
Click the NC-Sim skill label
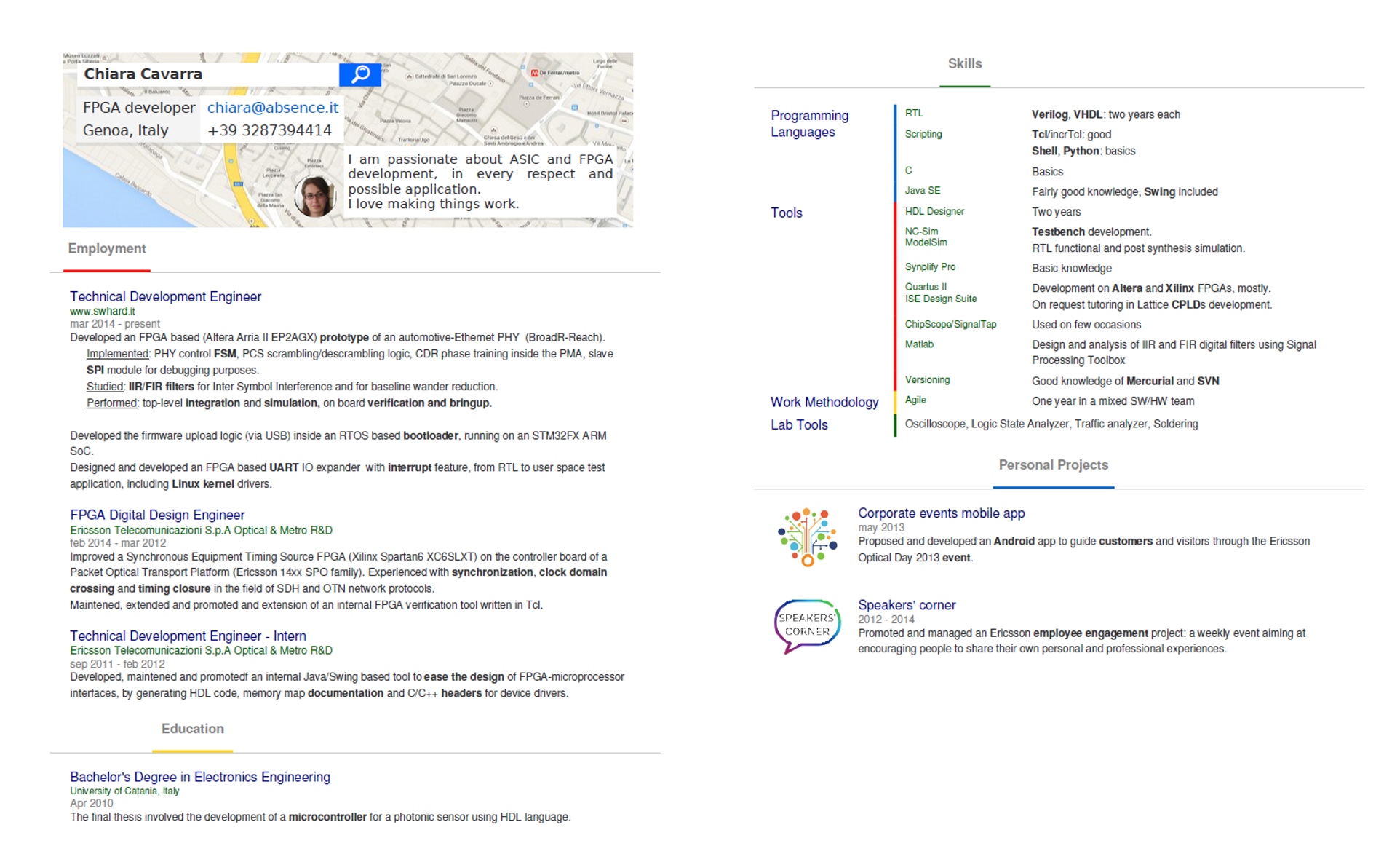tap(921, 231)
